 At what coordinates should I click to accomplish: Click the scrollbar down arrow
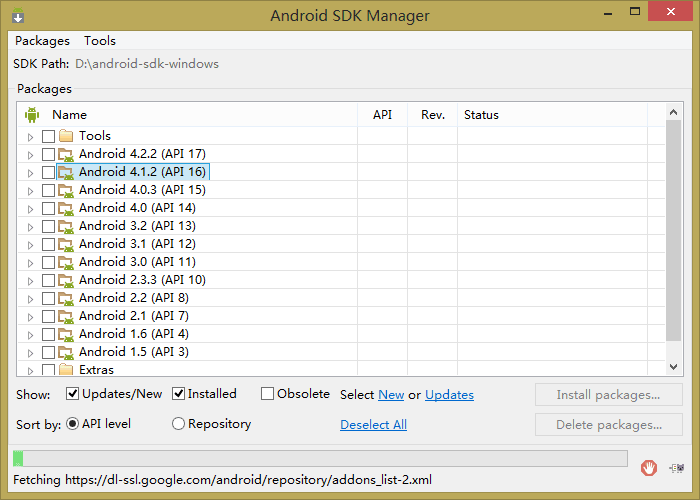pos(673,367)
